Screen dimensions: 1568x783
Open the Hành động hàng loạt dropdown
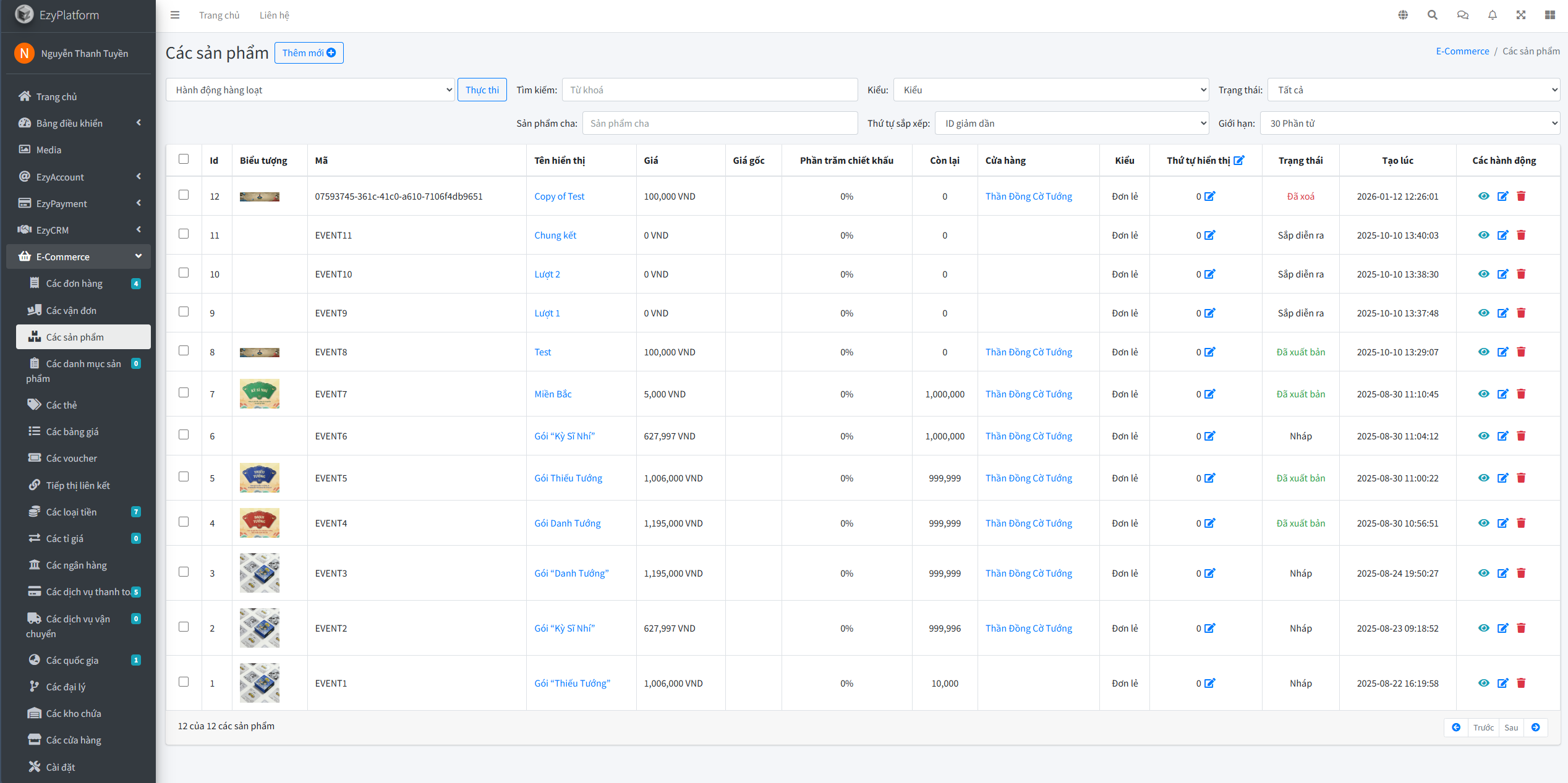click(x=310, y=90)
